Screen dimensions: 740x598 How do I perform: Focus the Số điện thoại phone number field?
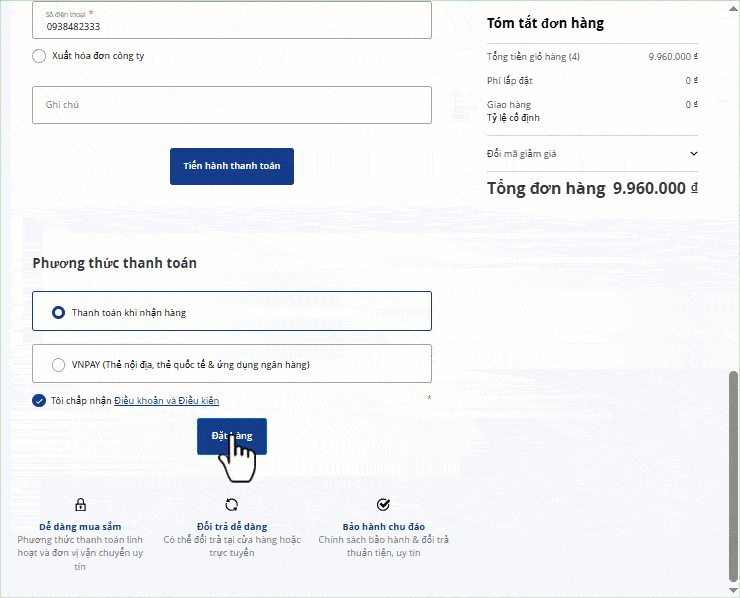tap(231, 26)
